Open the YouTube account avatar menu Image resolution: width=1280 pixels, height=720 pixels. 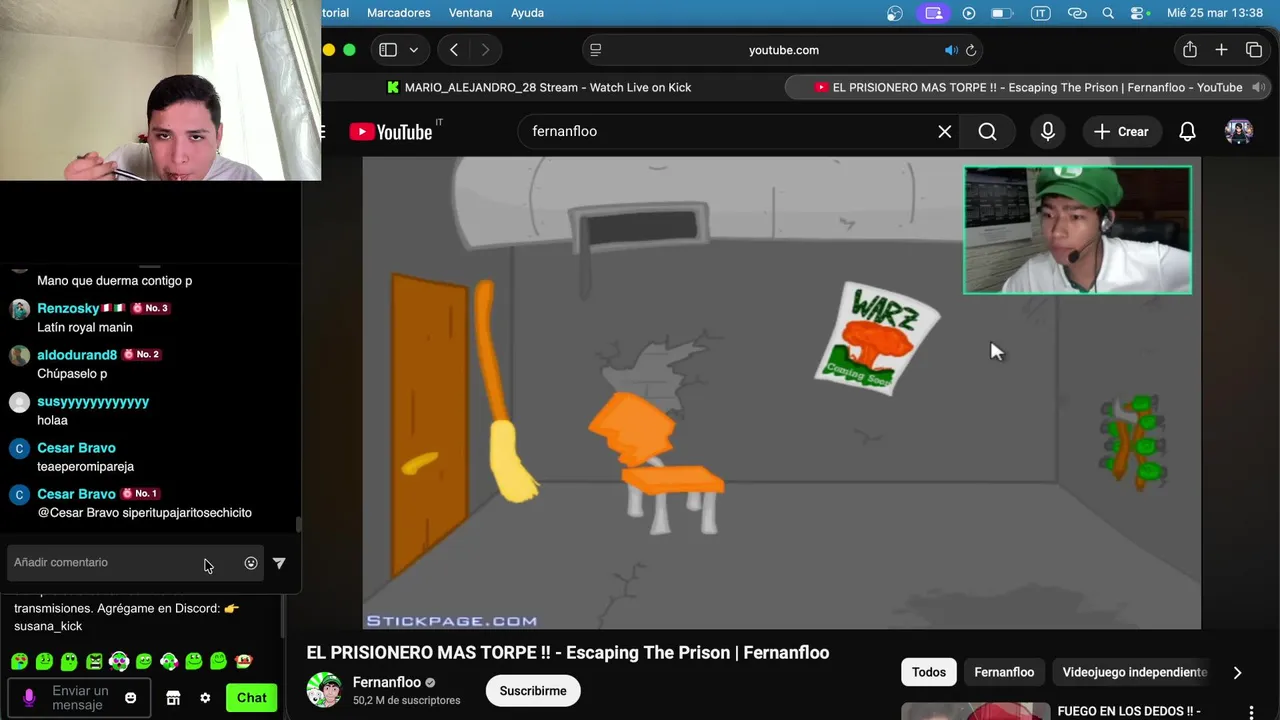pos(1239,131)
